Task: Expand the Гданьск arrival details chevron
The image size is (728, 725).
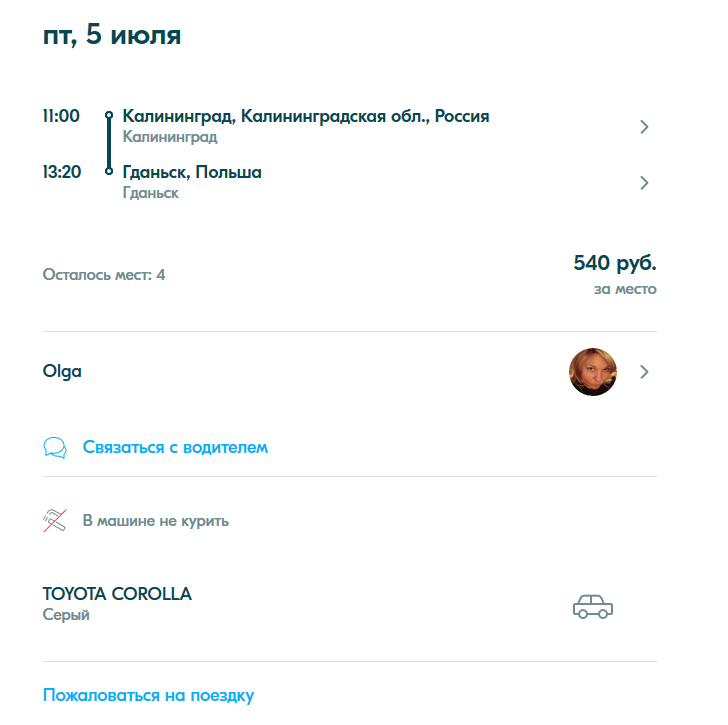Action: (644, 183)
